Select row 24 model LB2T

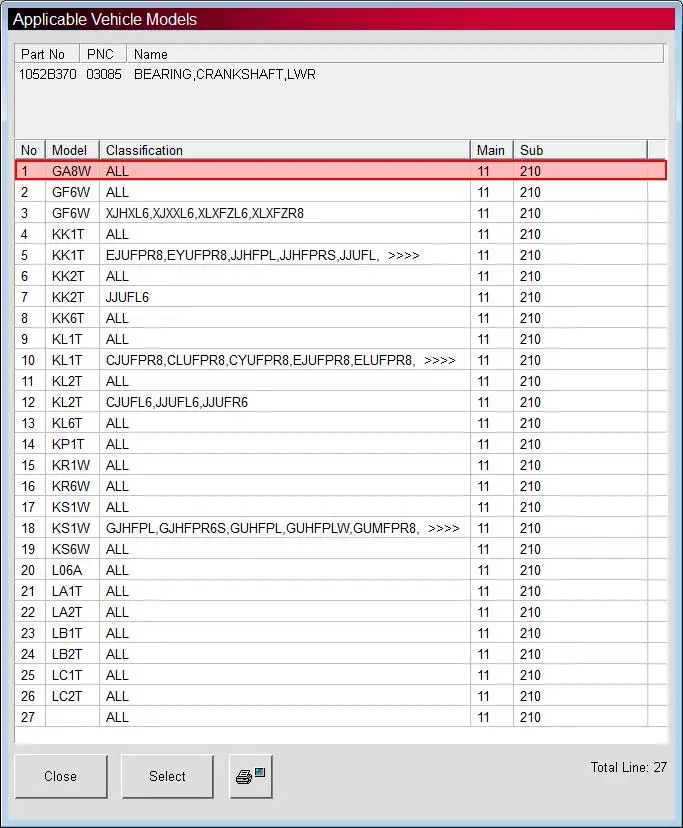tap(341, 654)
